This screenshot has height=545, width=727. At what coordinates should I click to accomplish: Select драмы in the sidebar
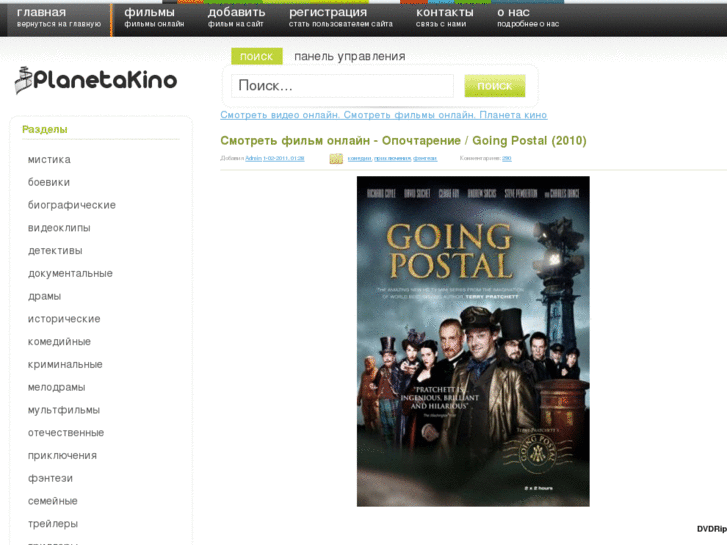(45, 296)
